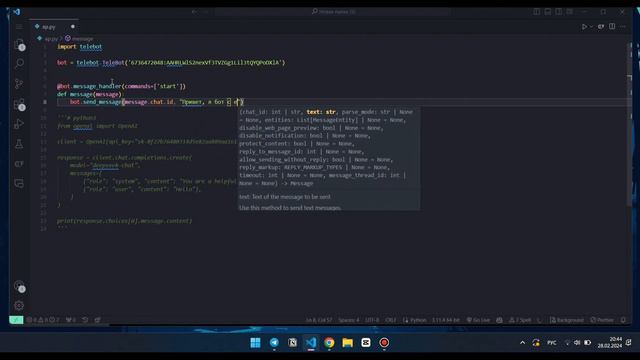640x360 pixels.
Task: Open the Accounts icon in activity bar
Action: point(19,286)
